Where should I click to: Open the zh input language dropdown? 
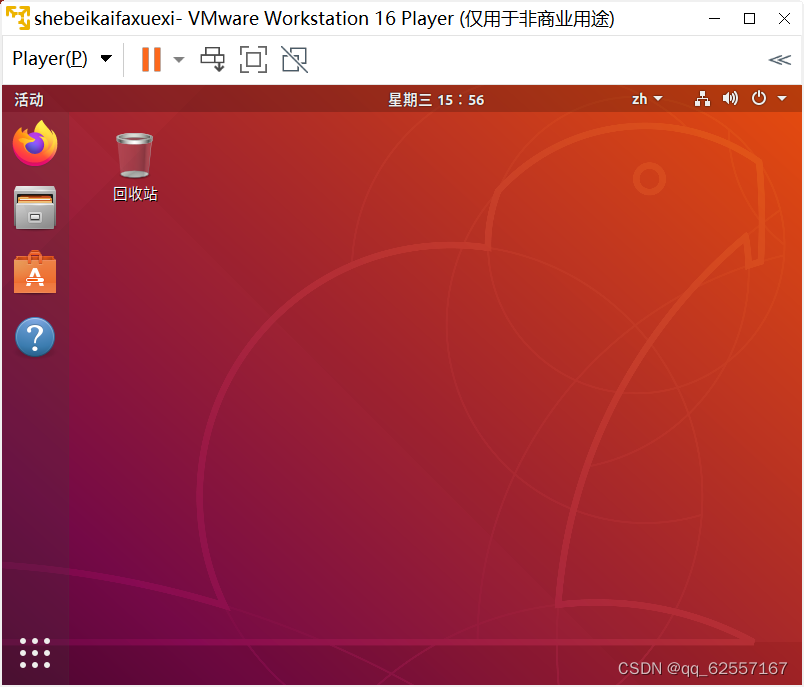[647, 99]
